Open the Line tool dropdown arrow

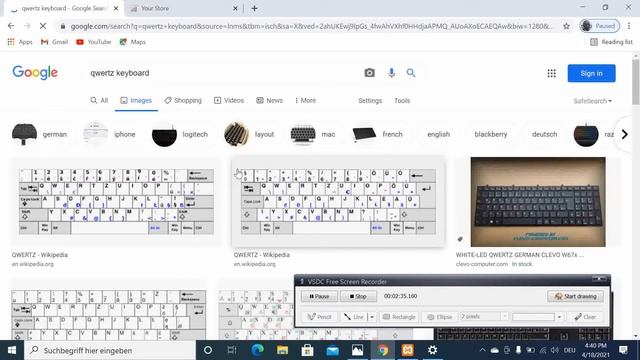pos(372,317)
